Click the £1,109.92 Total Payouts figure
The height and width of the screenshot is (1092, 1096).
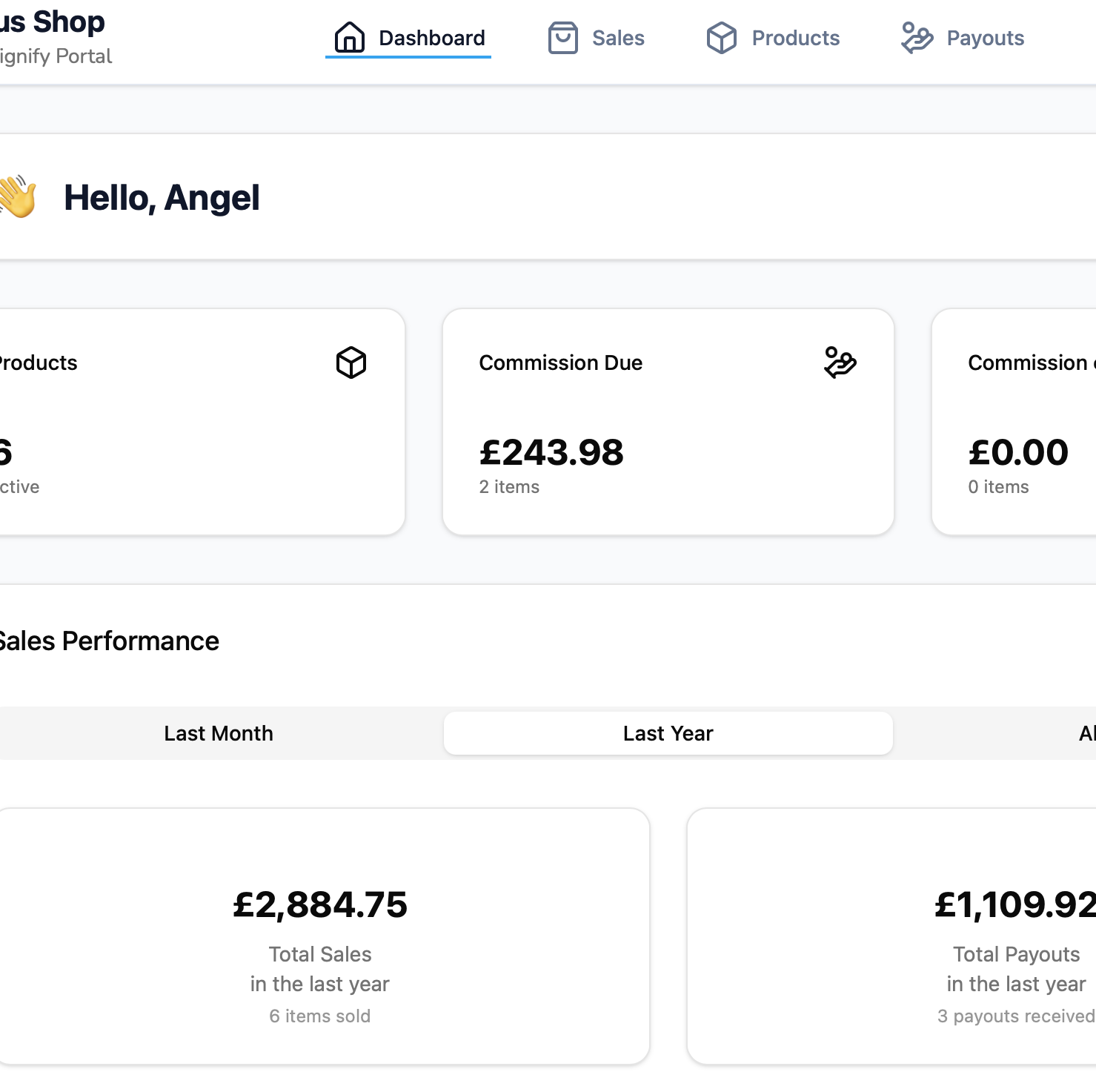pyautogui.click(x=1014, y=904)
